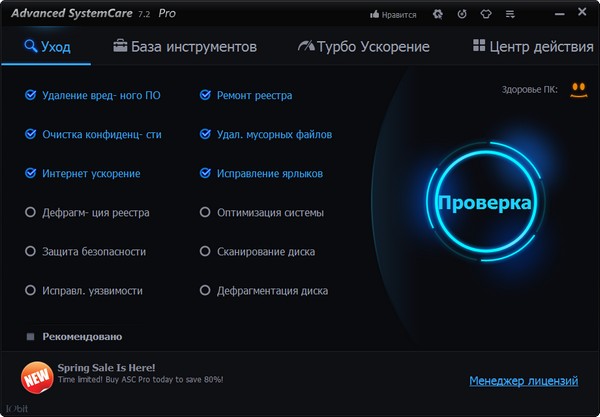Open the More options menu icon

[510, 14]
